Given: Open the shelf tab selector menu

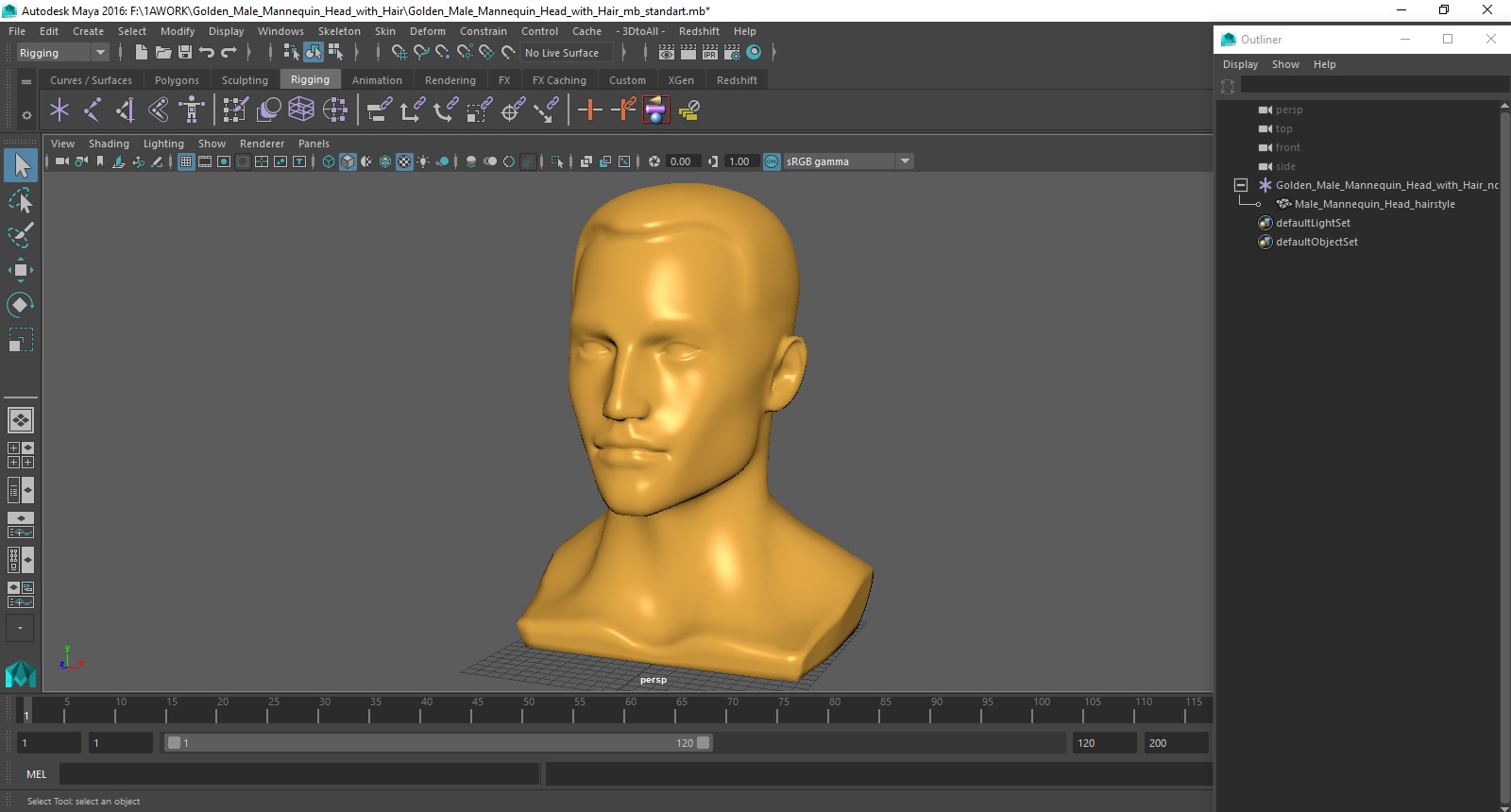Looking at the screenshot, I should (26, 81).
